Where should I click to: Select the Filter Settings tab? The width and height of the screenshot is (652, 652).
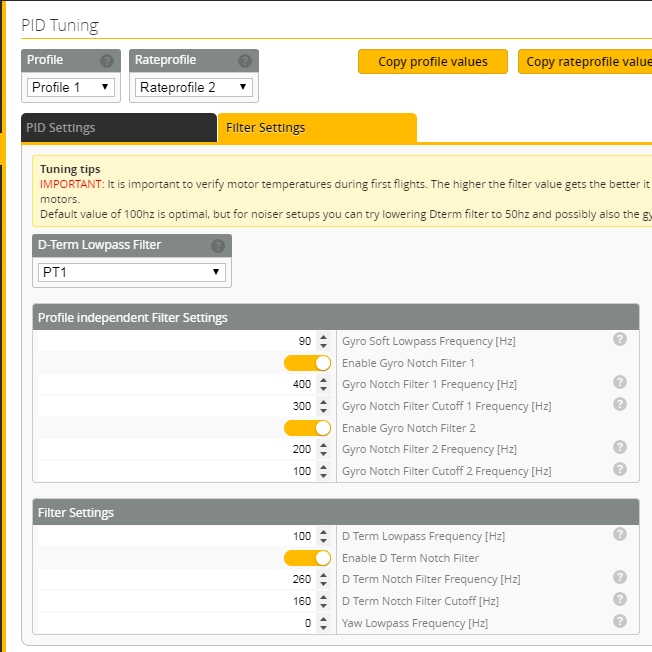tap(317, 128)
